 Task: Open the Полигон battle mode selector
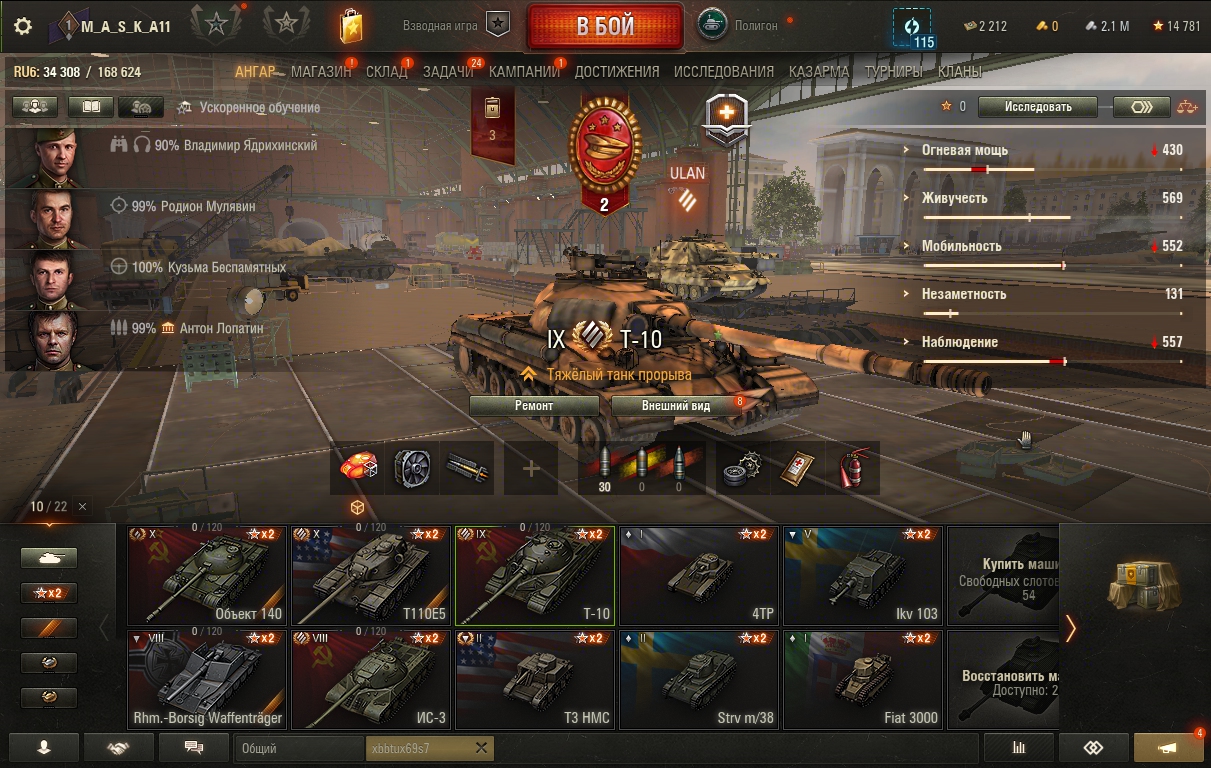click(x=740, y=25)
